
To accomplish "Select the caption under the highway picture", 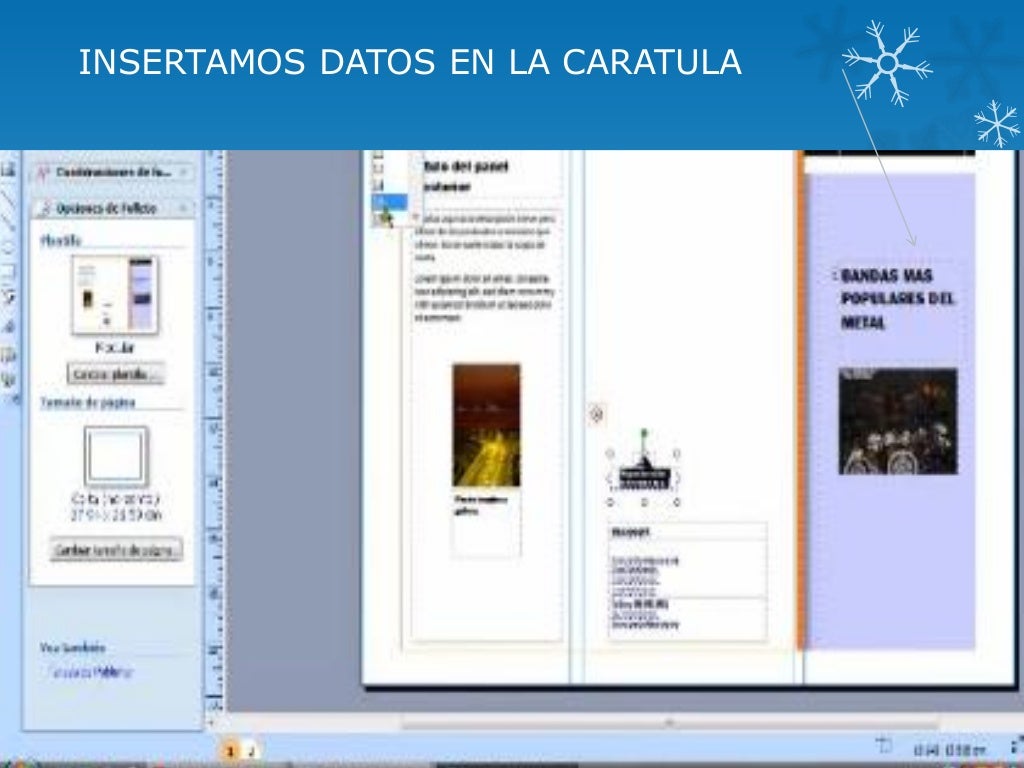I will (x=481, y=505).
